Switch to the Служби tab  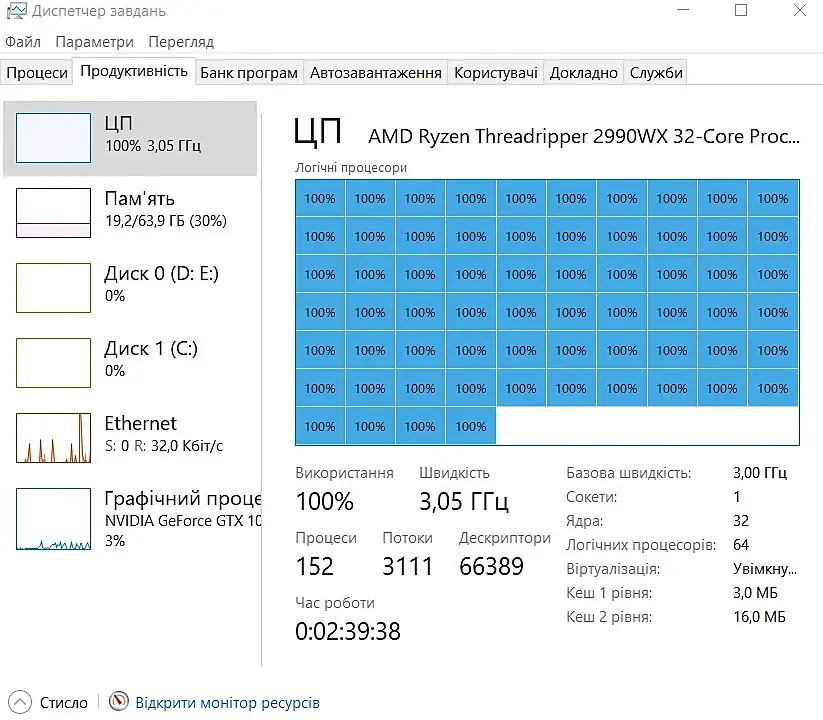coord(656,72)
